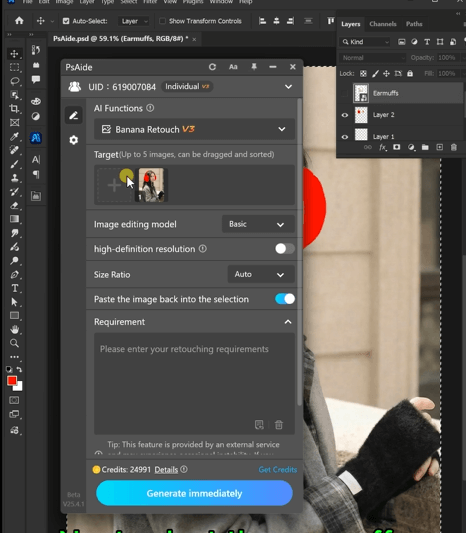Select the Earmuffs layer thumbnail
This screenshot has height=533, width=466.
coord(361,93)
